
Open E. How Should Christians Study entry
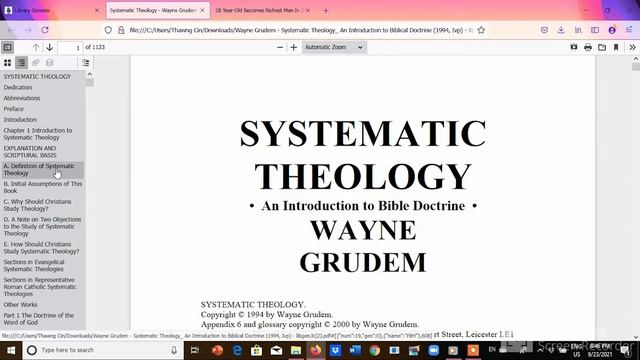pos(41,248)
